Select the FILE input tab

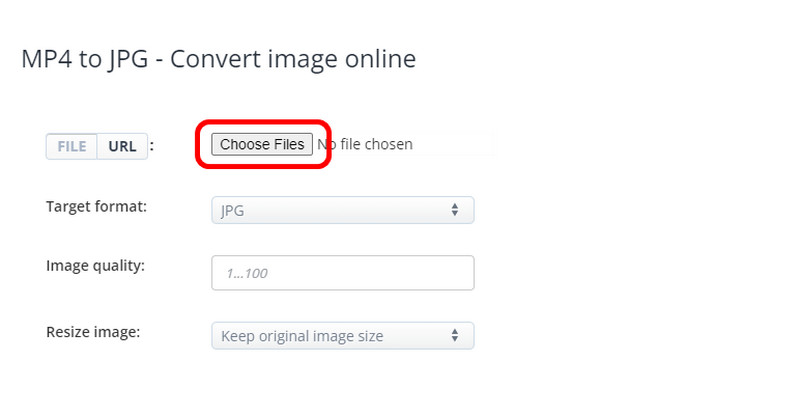71,146
